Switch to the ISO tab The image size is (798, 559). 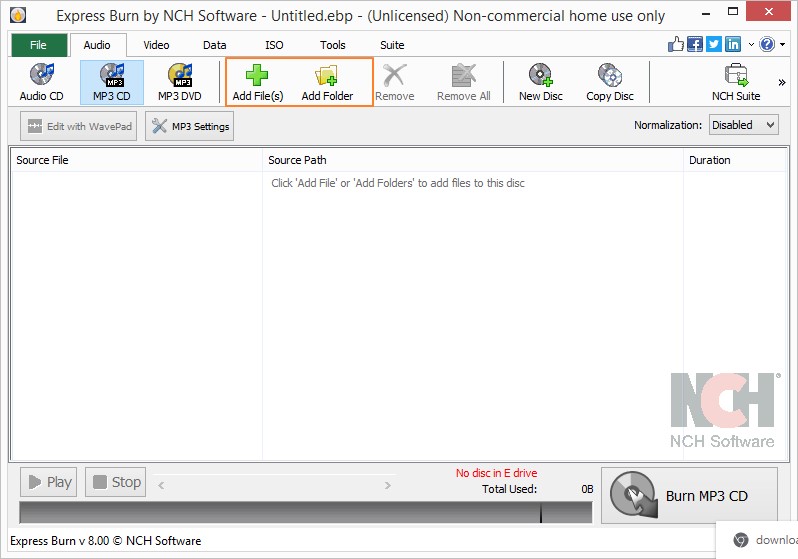(x=274, y=45)
